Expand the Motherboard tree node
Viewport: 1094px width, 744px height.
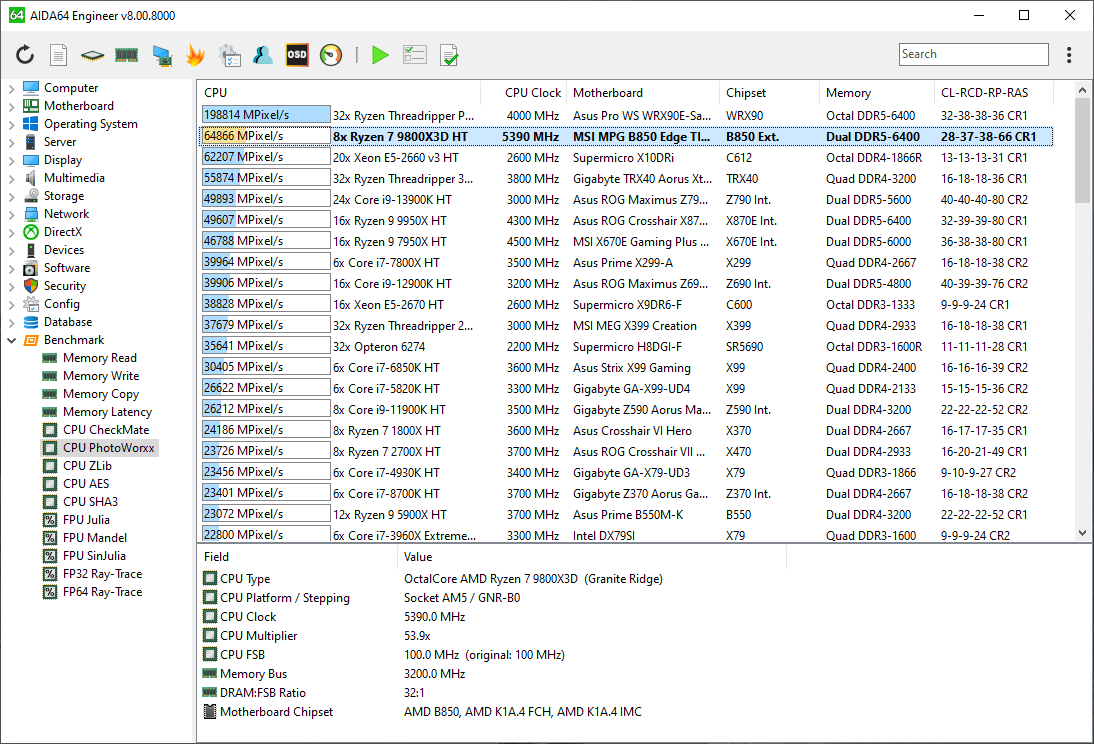tap(11, 107)
